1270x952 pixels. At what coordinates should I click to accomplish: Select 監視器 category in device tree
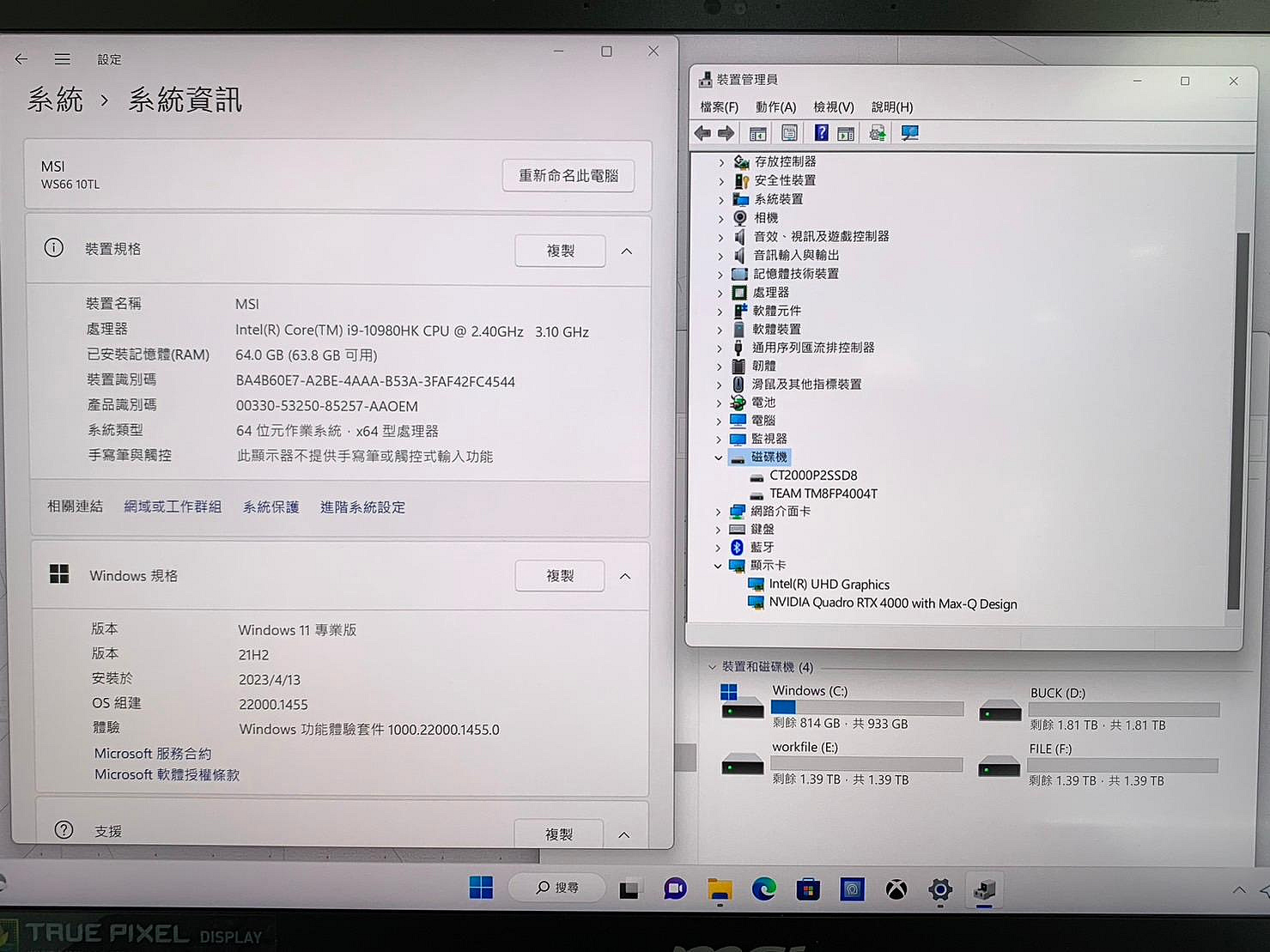[x=769, y=439]
